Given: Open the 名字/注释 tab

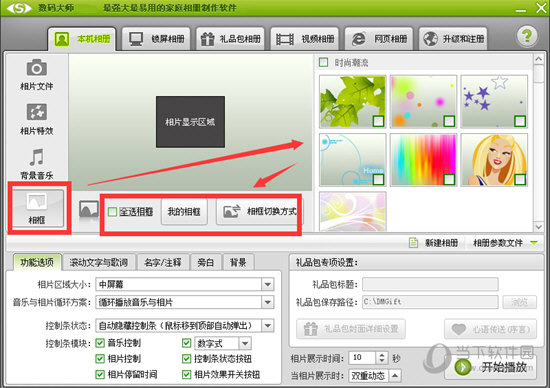Looking at the screenshot, I should (163, 262).
